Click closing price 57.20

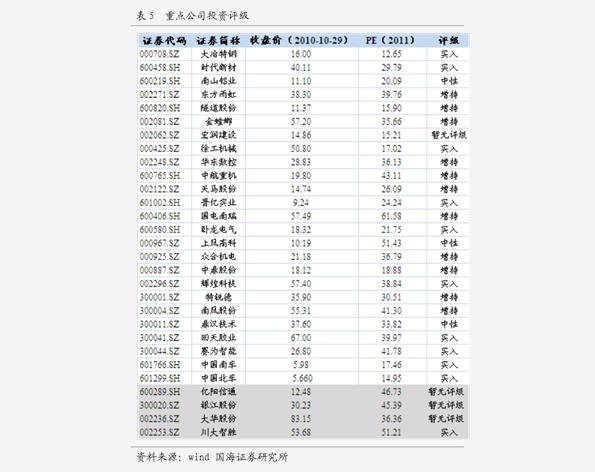point(301,122)
